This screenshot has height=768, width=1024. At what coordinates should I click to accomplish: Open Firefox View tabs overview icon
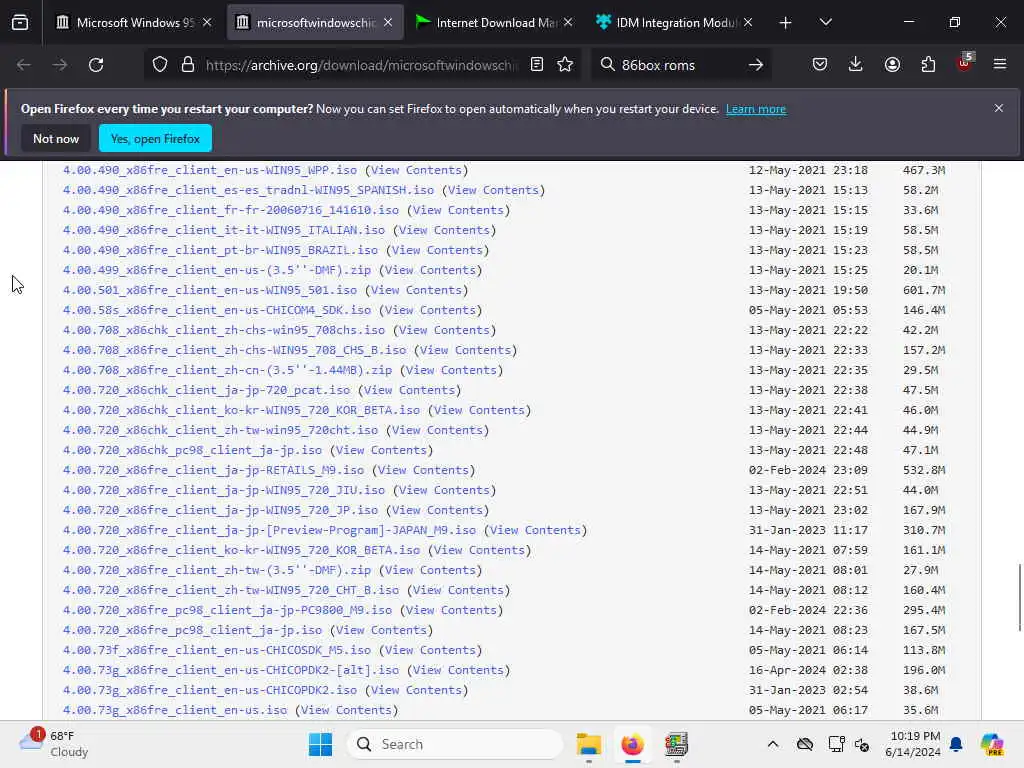pyautogui.click(x=20, y=23)
